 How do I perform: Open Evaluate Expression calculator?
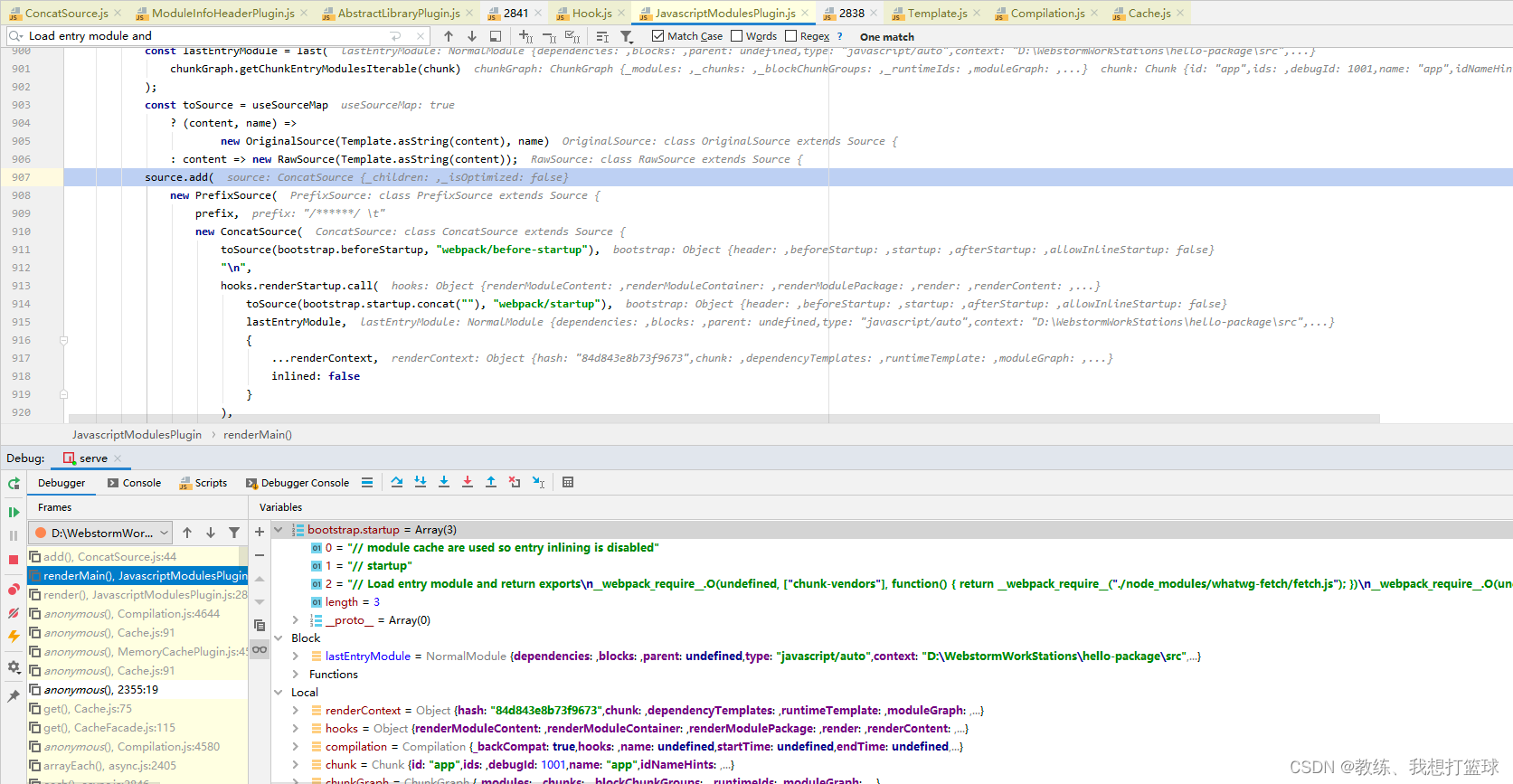(x=568, y=483)
